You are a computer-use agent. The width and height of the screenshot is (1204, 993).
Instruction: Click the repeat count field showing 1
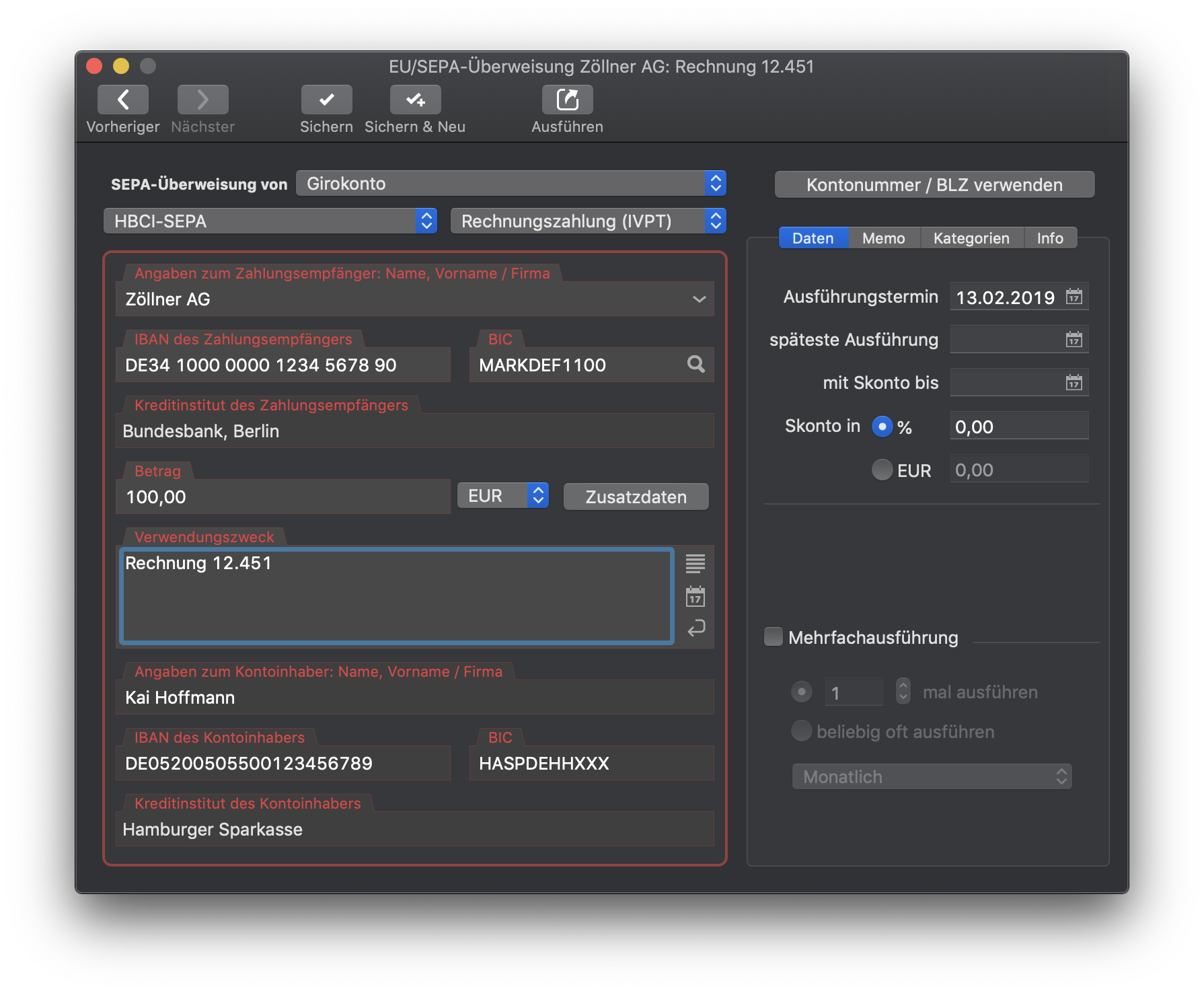pos(854,692)
